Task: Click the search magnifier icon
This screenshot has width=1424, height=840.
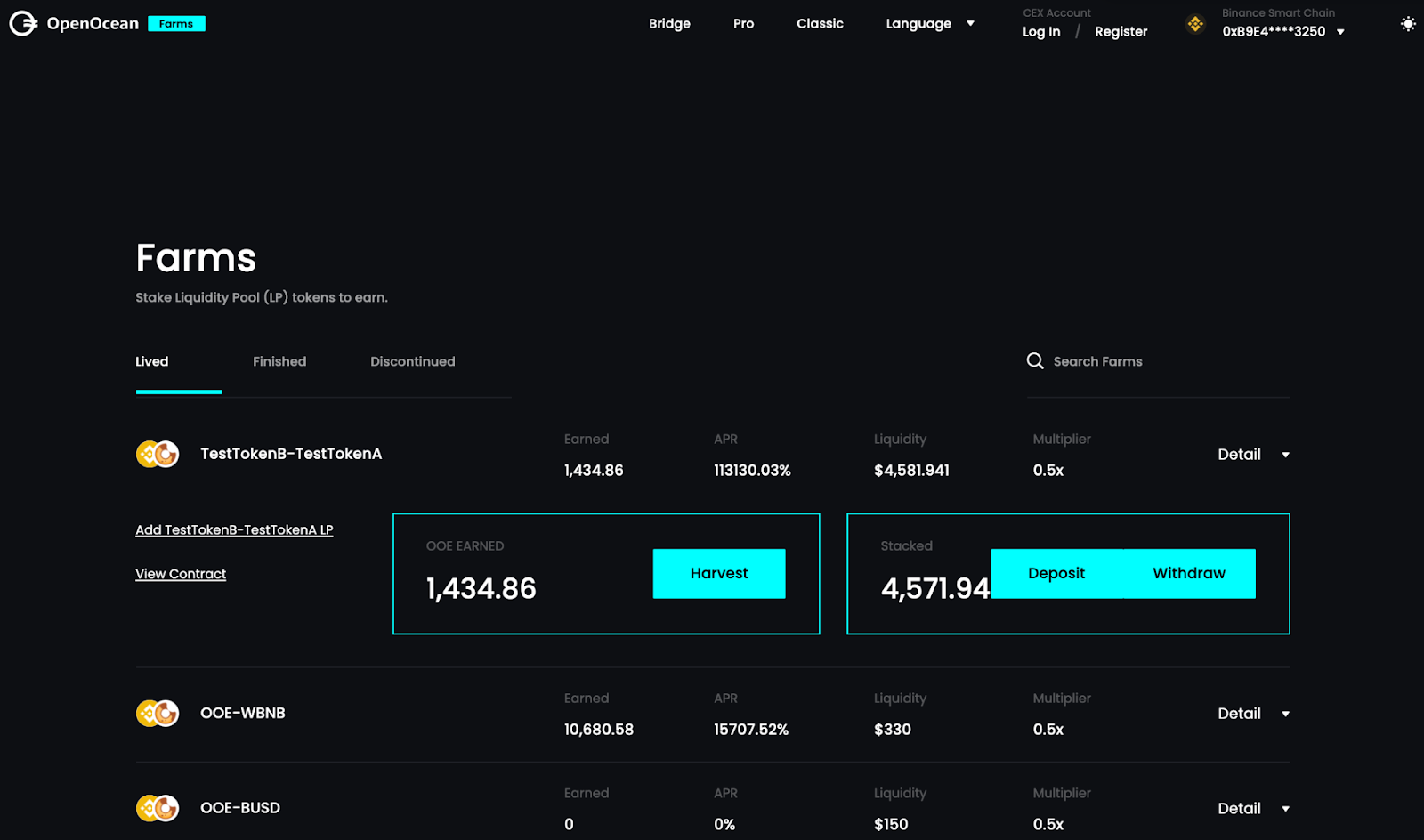Action: [x=1035, y=360]
